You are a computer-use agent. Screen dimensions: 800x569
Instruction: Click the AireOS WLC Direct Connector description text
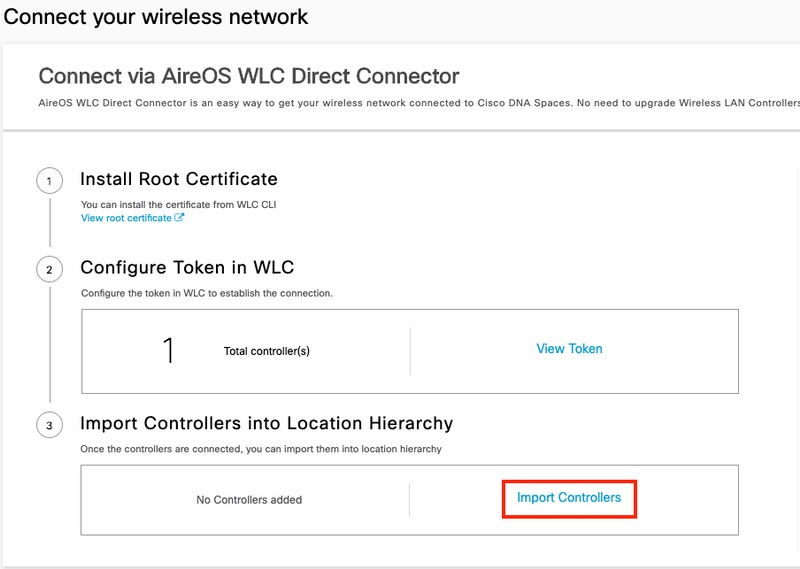(419, 103)
